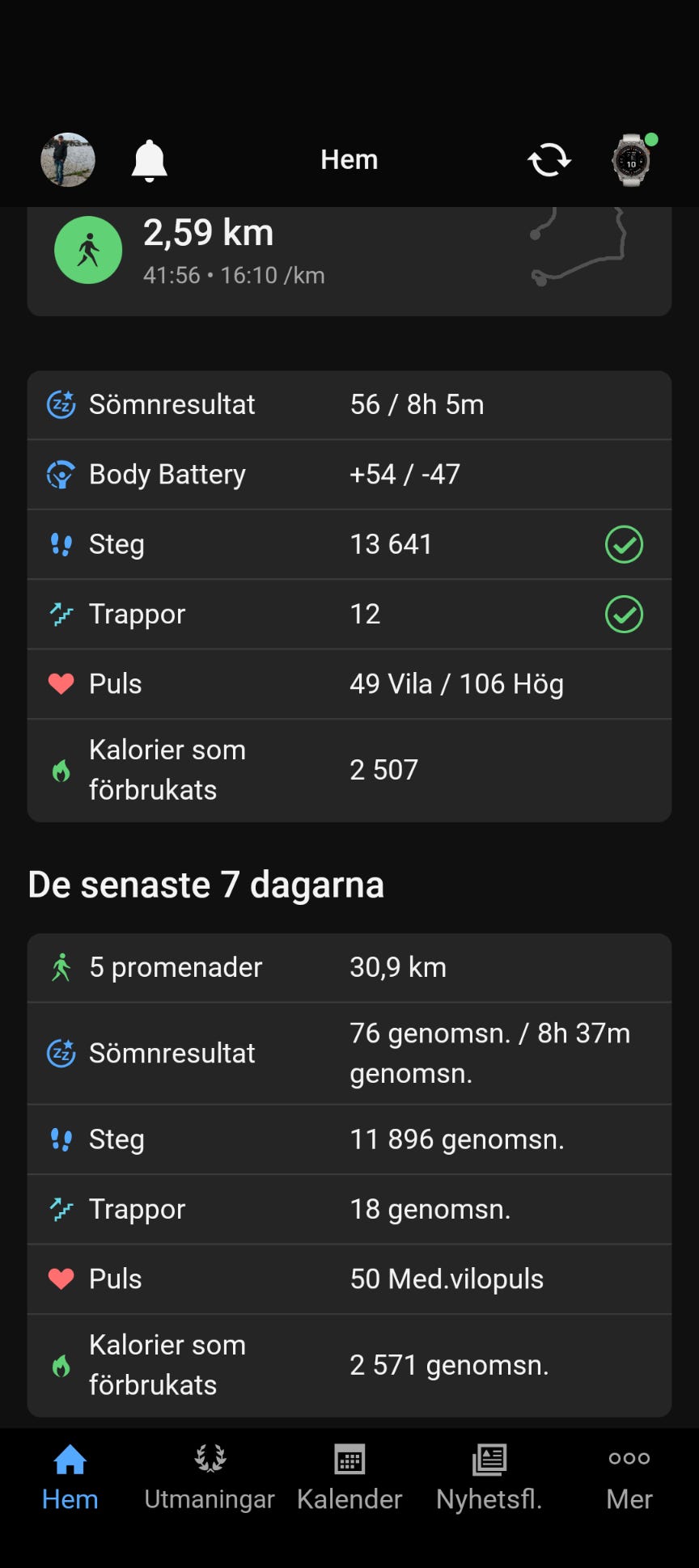Open the Nyhetsfl. news feed tab

pyautogui.click(x=489, y=1477)
